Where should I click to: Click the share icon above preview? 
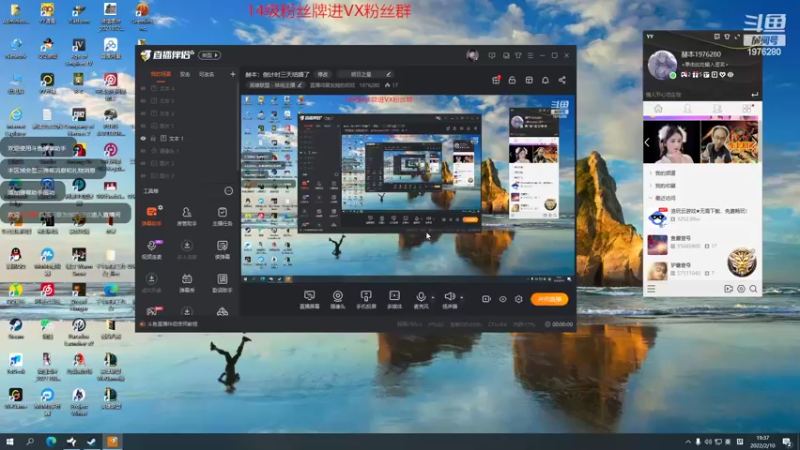point(562,80)
